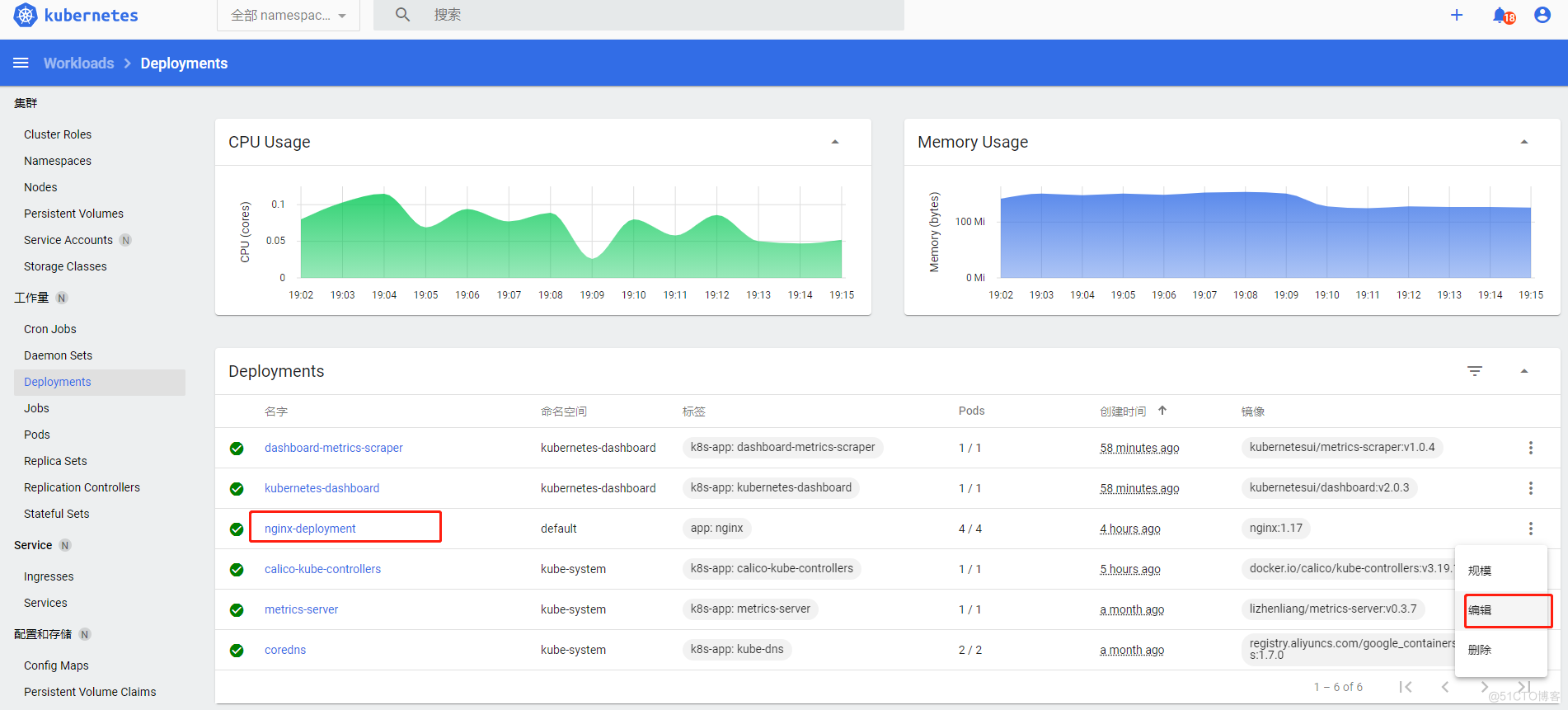Sort by creation time arrow

1162,411
